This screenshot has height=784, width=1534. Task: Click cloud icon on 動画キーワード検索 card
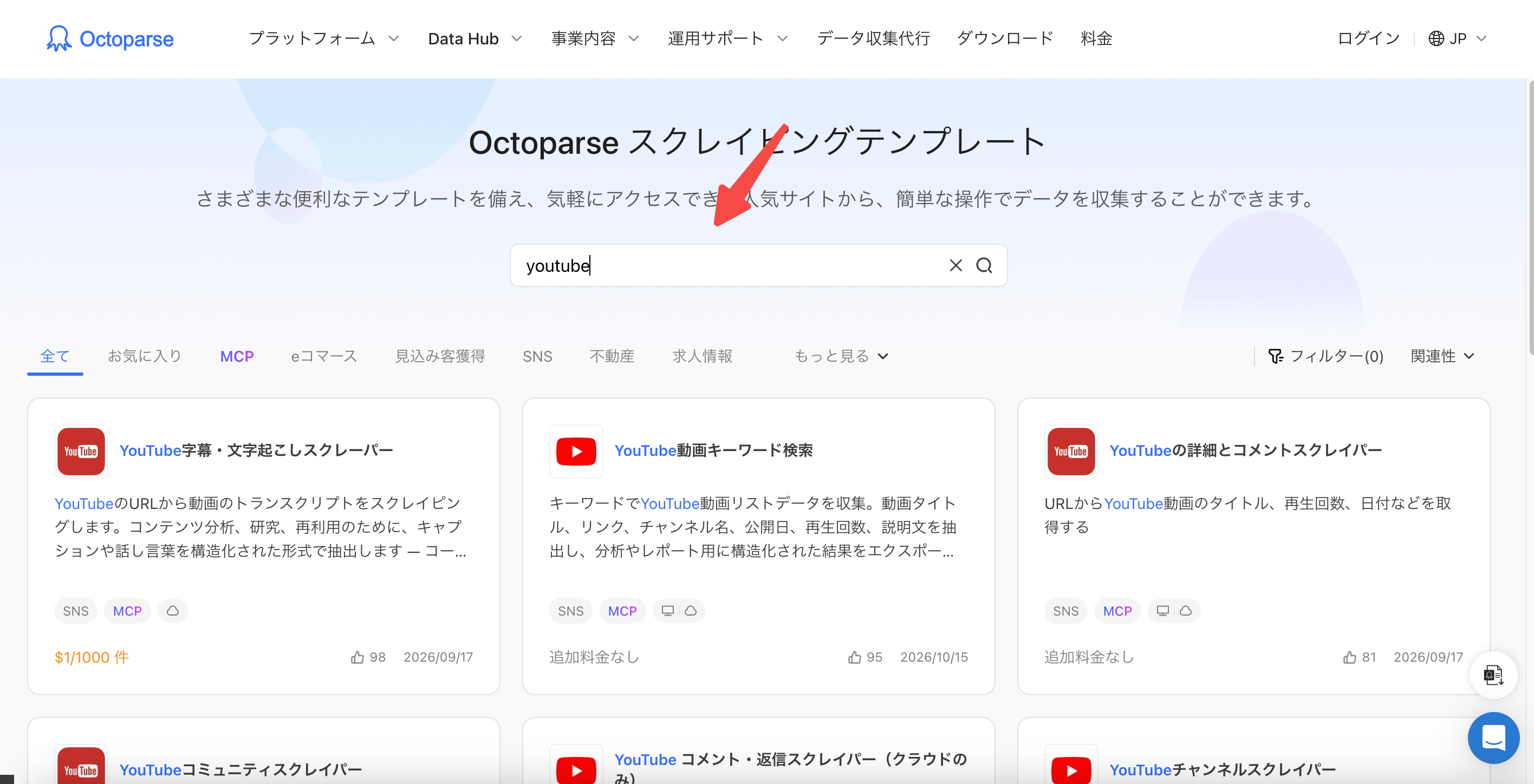[691, 611]
